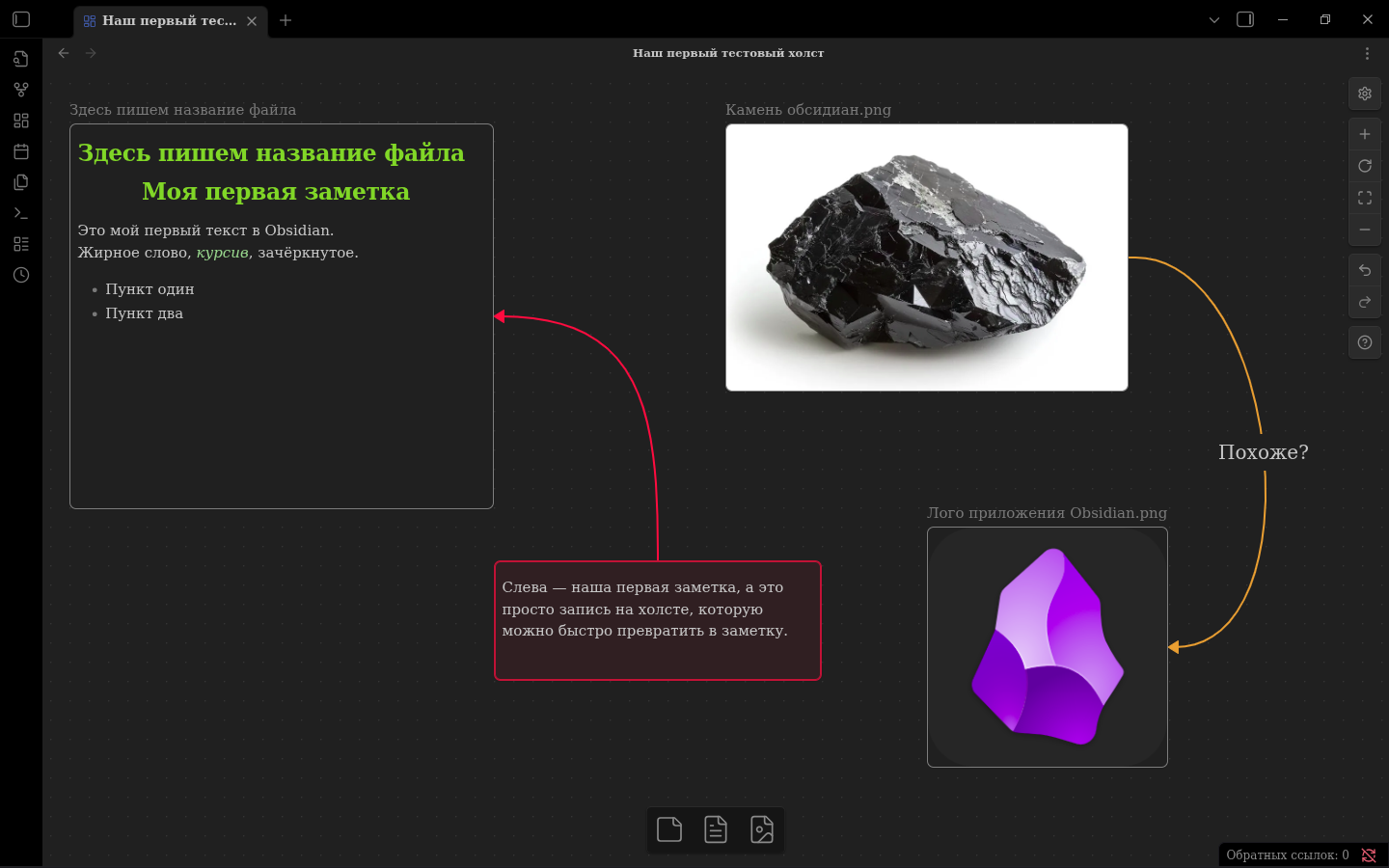1389x868 pixels.
Task: Open a new tab with plus button
Action: click(x=286, y=20)
